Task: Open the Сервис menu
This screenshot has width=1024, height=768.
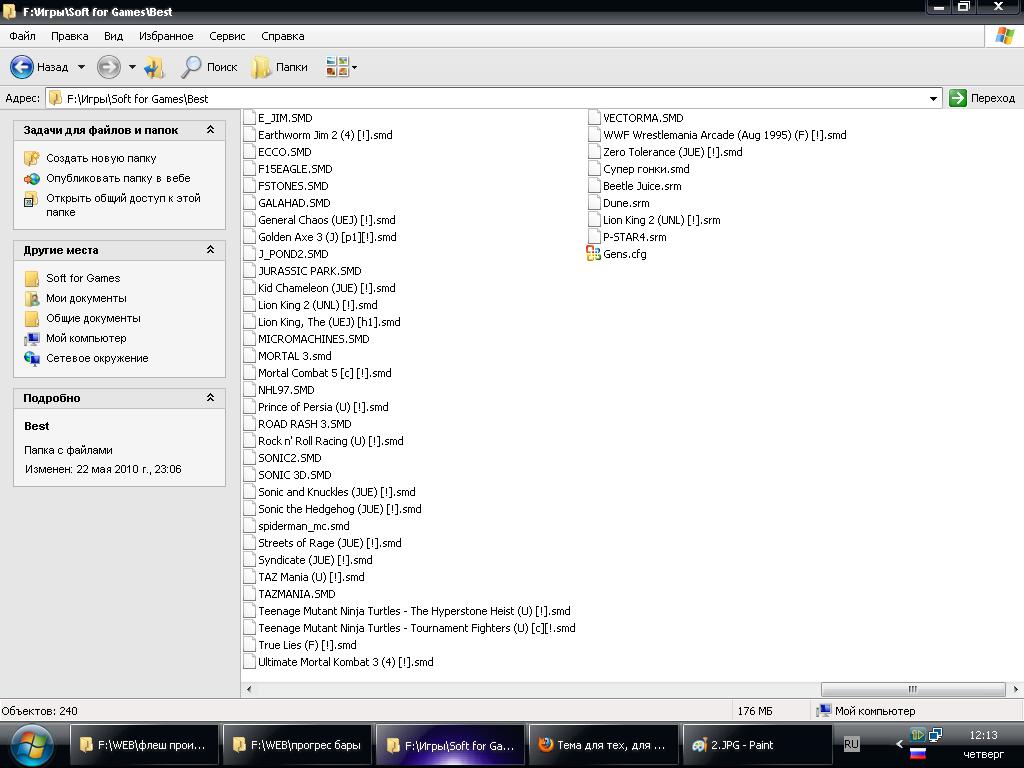Action: (227, 36)
